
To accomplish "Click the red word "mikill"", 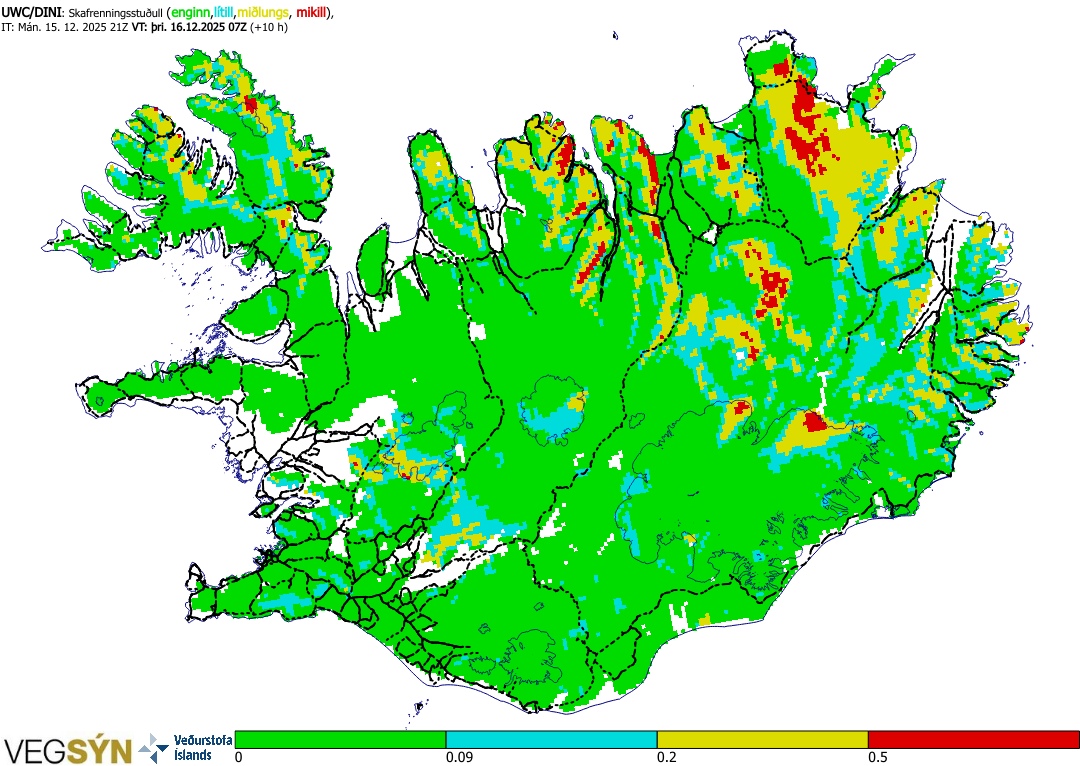I will [x=312, y=12].
